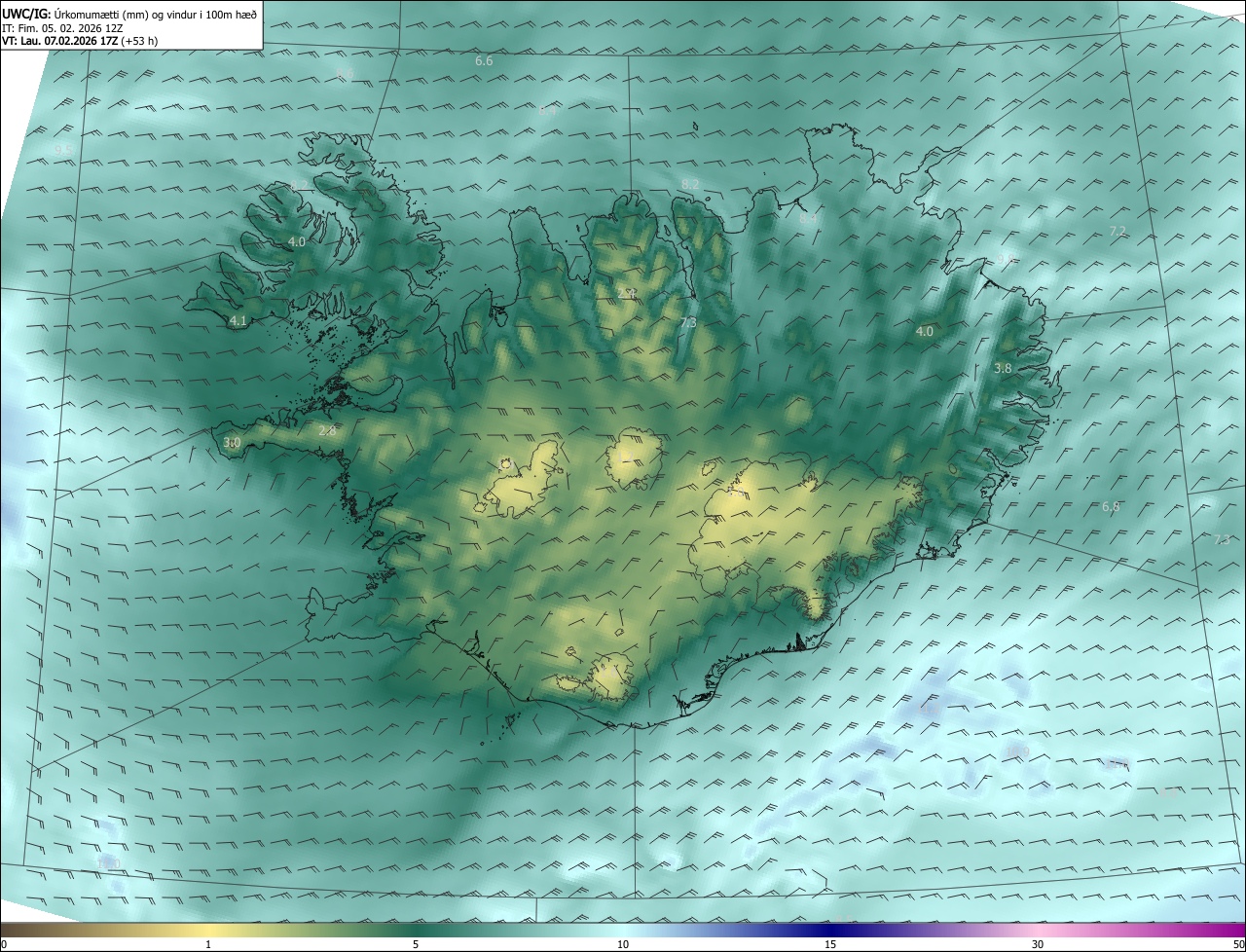Click the 9.8 value label on the map
The image size is (1246, 952).
coord(1006,259)
